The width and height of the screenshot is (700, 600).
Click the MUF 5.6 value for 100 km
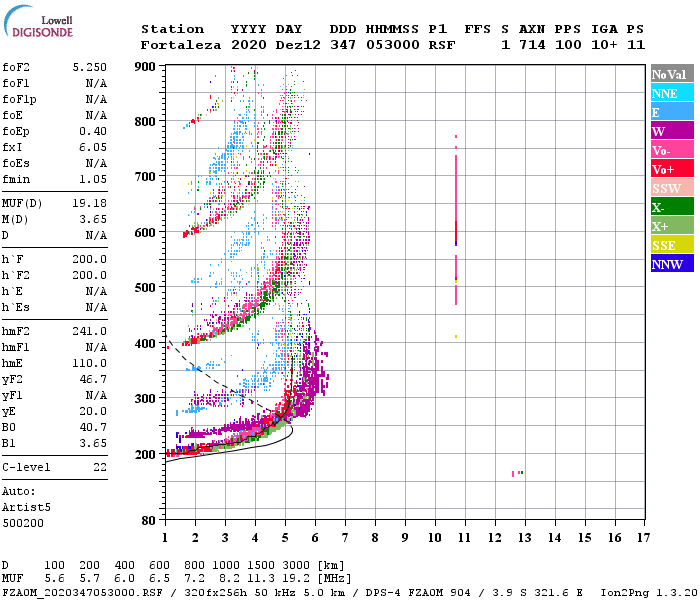click(x=54, y=579)
